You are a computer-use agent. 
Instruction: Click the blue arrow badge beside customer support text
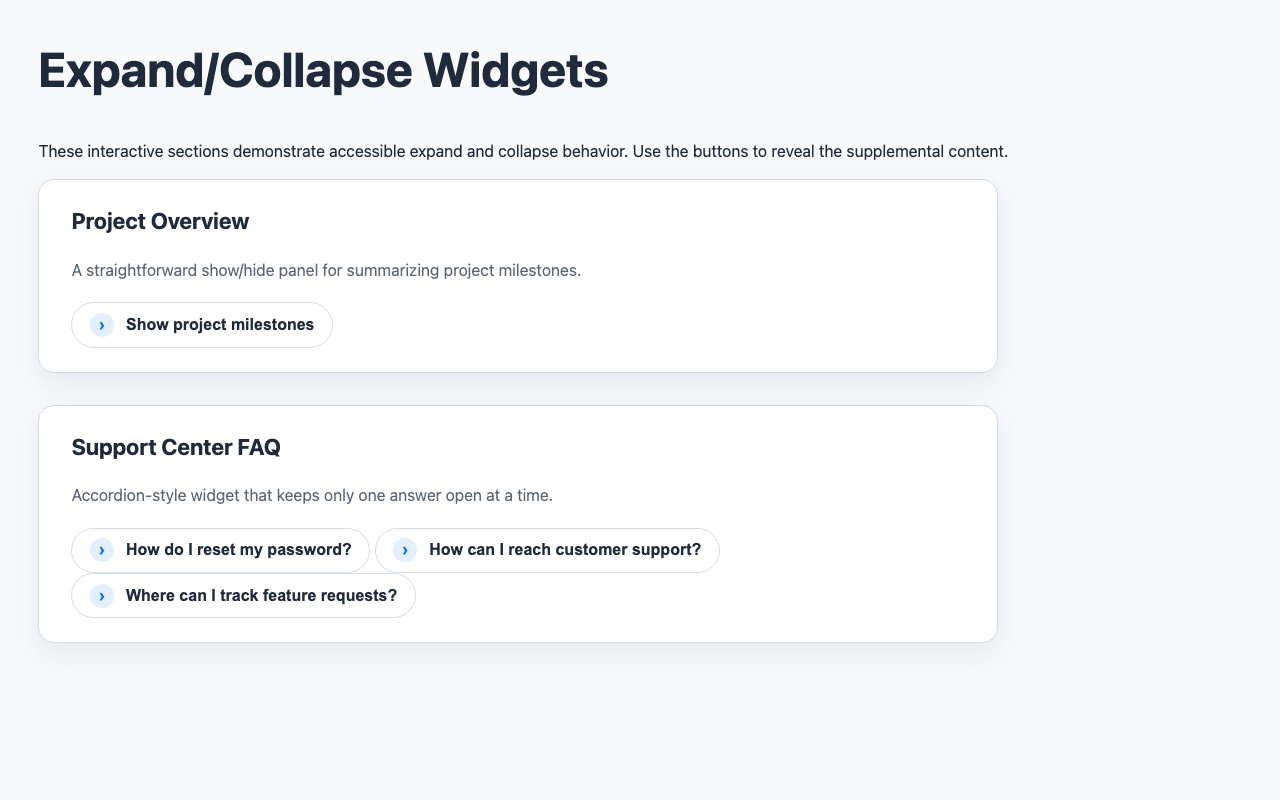click(404, 550)
